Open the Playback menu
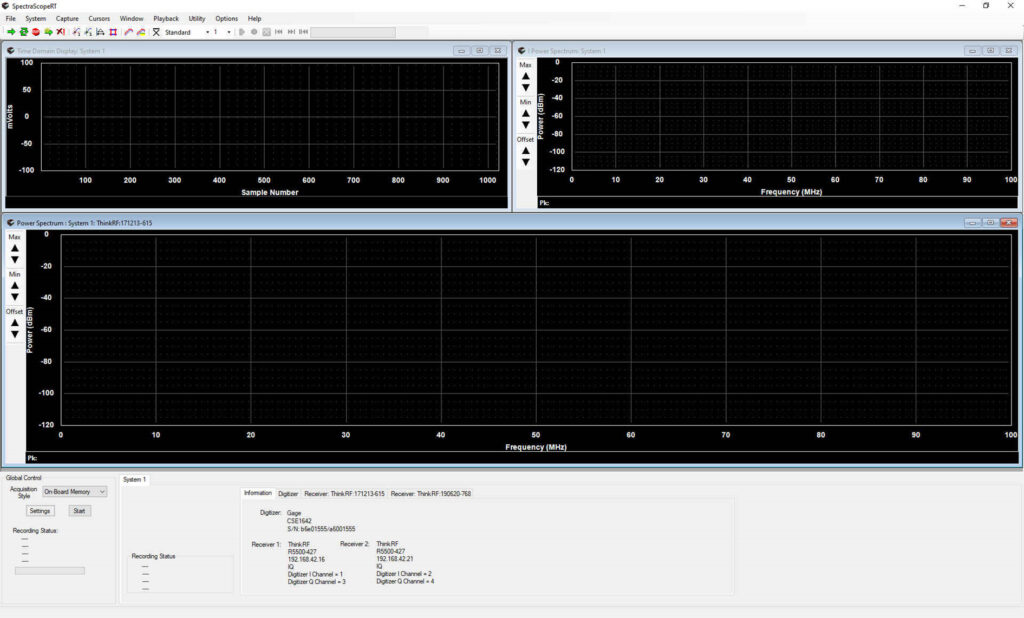 [166, 19]
